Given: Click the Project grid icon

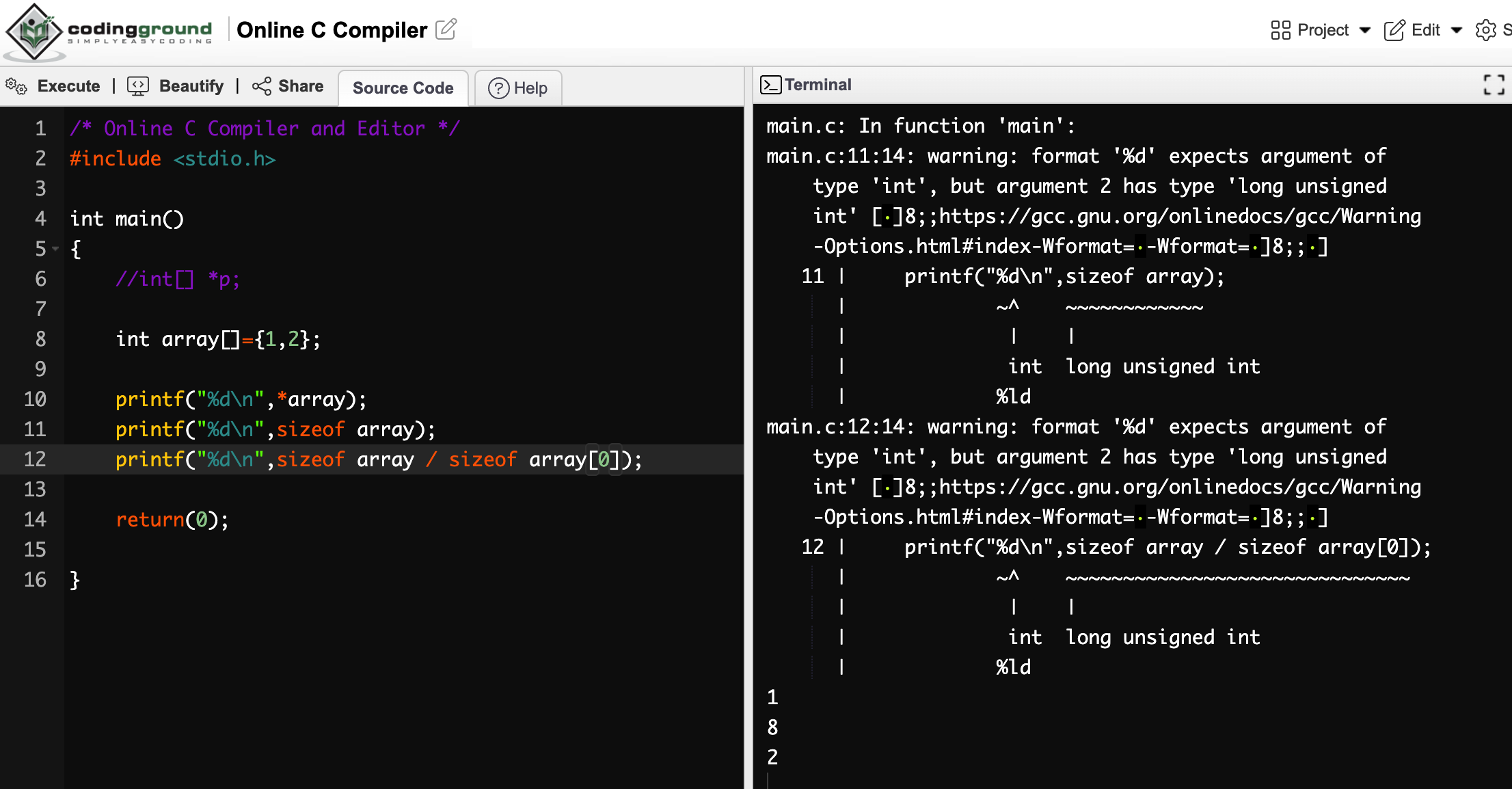Looking at the screenshot, I should click(x=1280, y=30).
